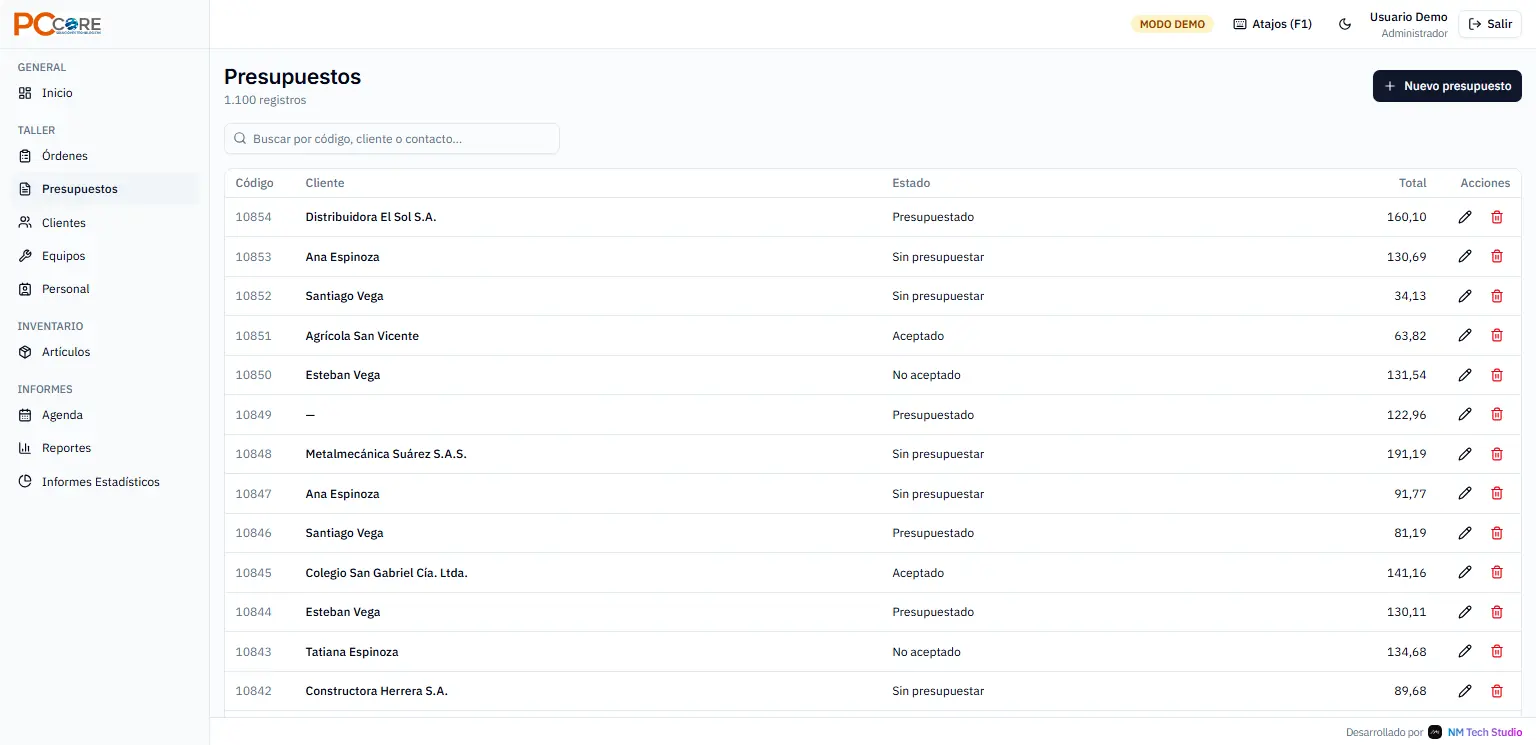Delete quote 10850 trash icon
Image resolution: width=1536 pixels, height=745 pixels.
(x=1497, y=375)
